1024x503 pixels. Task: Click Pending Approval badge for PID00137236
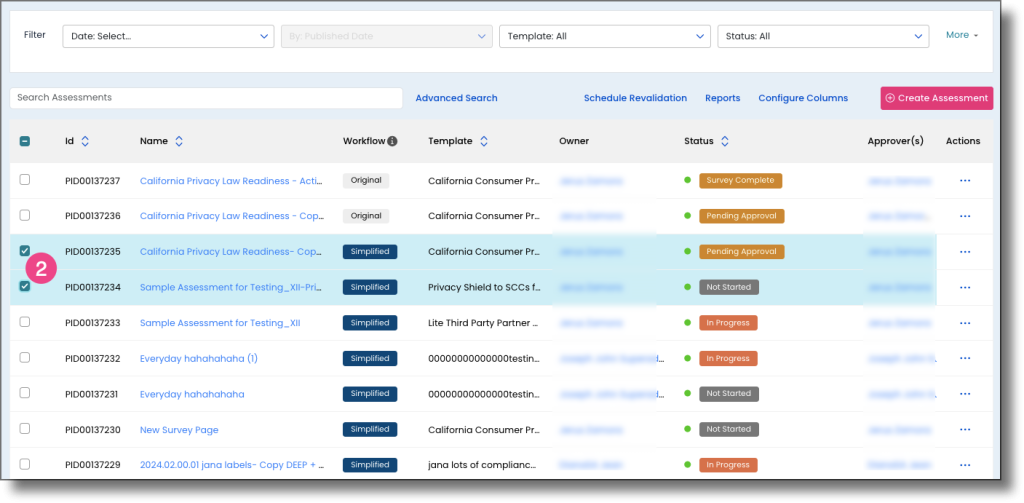click(x=742, y=216)
